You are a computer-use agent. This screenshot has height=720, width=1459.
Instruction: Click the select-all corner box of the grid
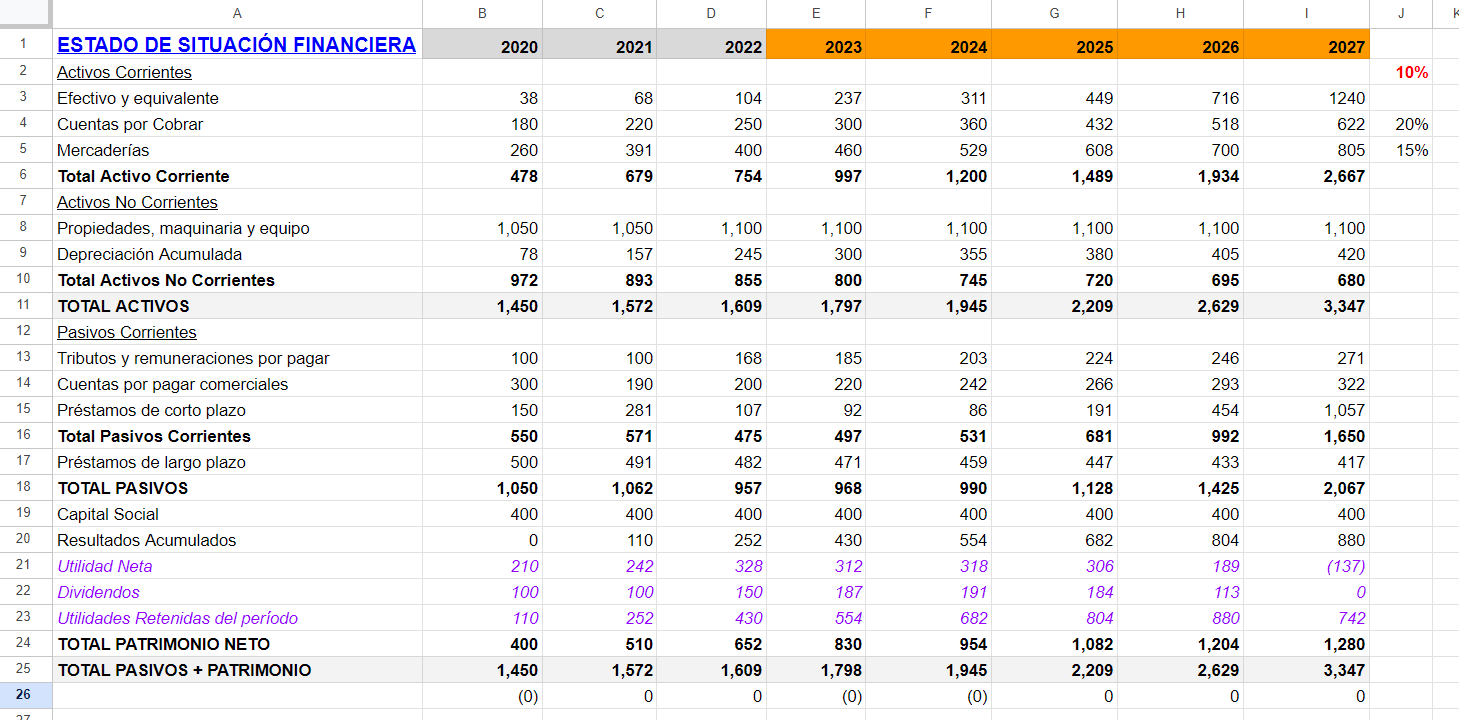pos(25,13)
